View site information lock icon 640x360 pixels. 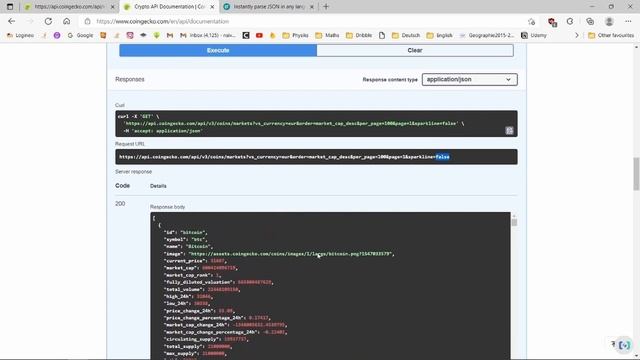pyautogui.click(x=87, y=21)
